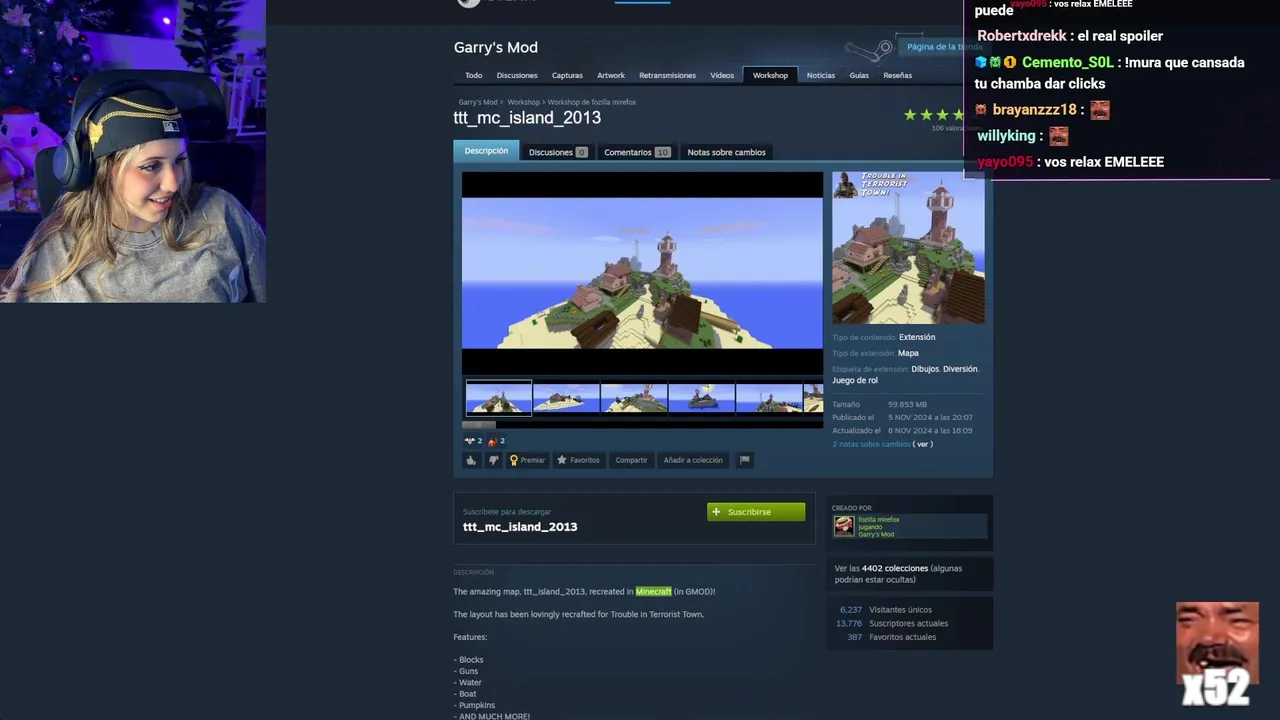Click the Diversión tag
The height and width of the screenshot is (720, 1280).
960,369
